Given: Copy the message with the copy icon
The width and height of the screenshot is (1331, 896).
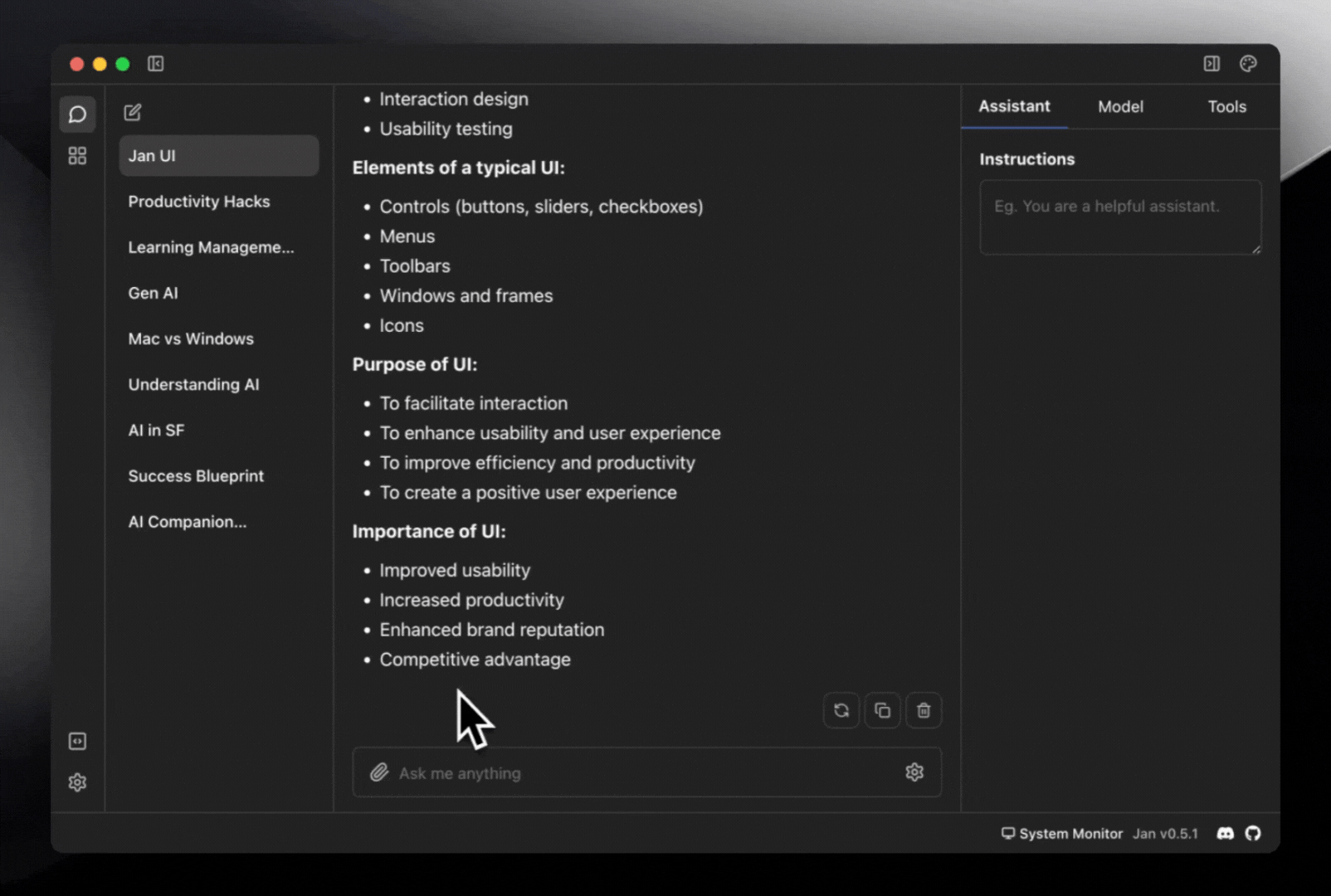Looking at the screenshot, I should pyautogui.click(x=882, y=710).
